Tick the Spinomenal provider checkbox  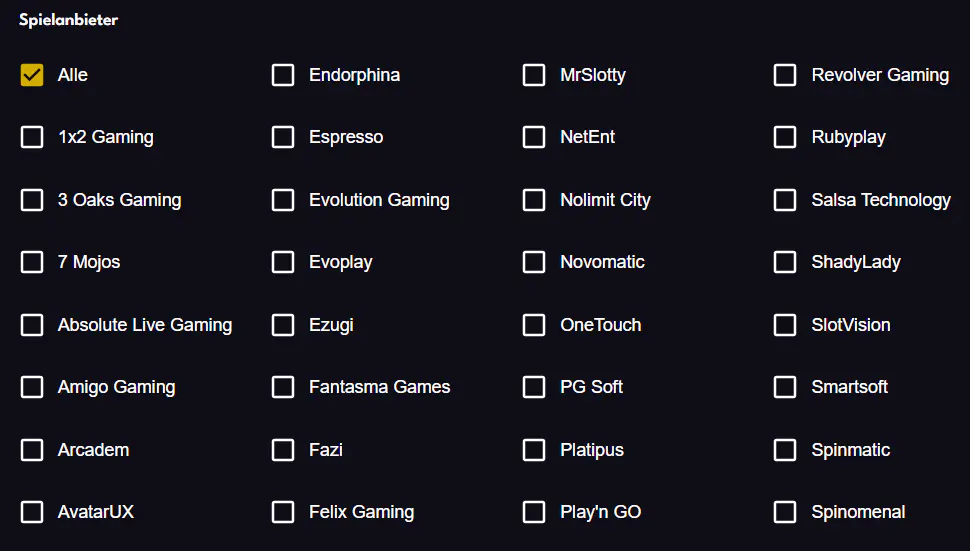(785, 512)
